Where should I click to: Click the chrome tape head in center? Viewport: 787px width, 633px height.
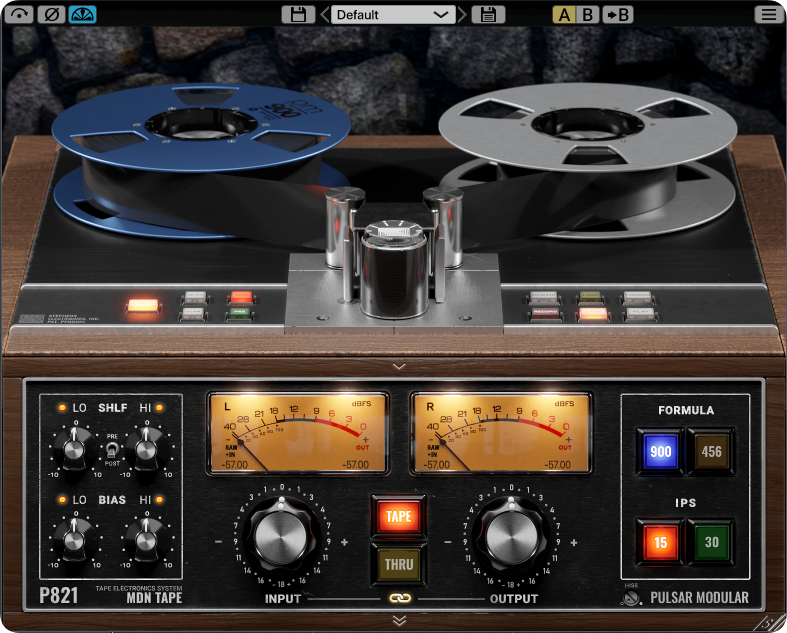click(x=394, y=269)
